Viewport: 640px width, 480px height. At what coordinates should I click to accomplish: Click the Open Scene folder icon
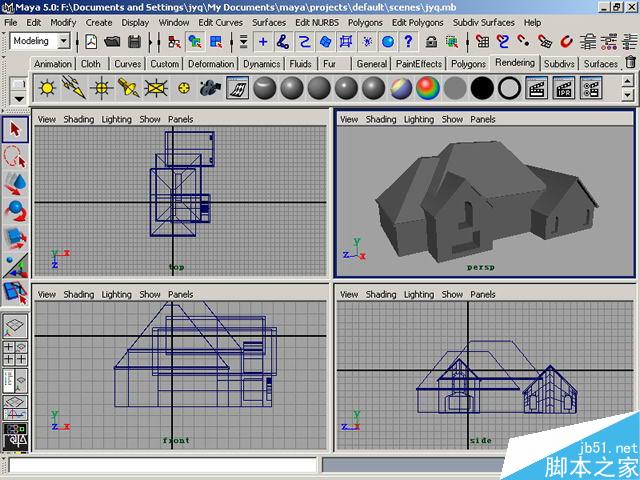coord(112,42)
